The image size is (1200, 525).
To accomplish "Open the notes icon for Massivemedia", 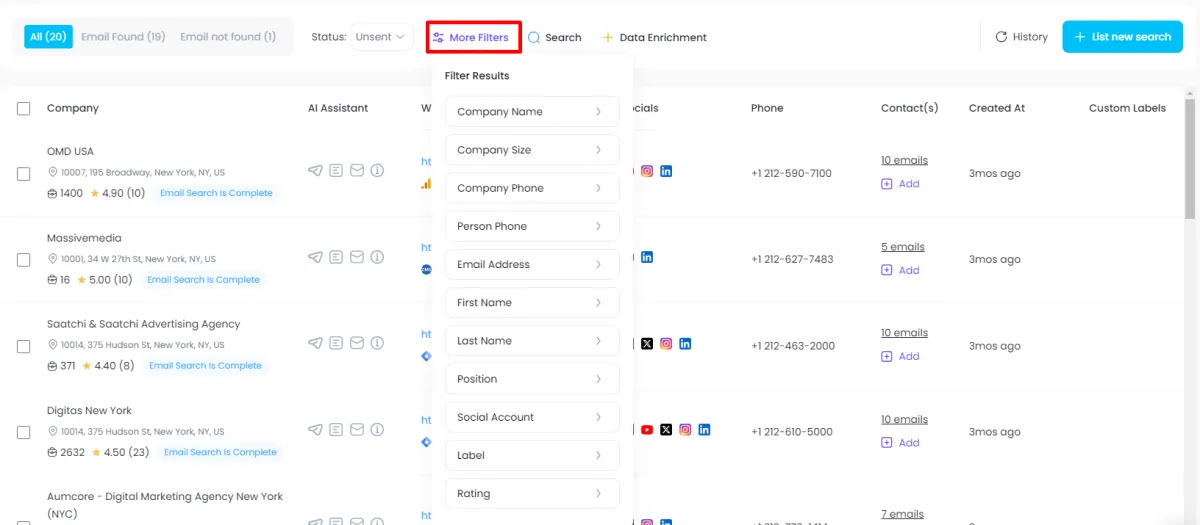I will click(337, 257).
